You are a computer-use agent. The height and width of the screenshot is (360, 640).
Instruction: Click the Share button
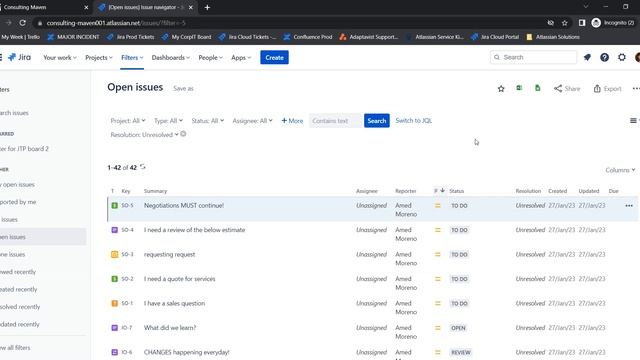(567, 89)
